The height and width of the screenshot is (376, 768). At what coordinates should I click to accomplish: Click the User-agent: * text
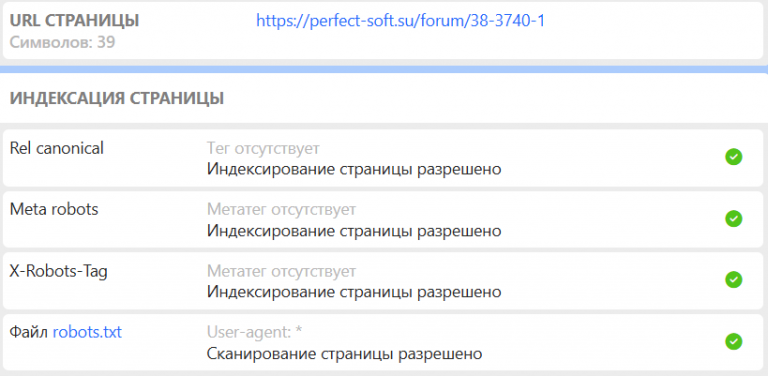[x=254, y=332]
